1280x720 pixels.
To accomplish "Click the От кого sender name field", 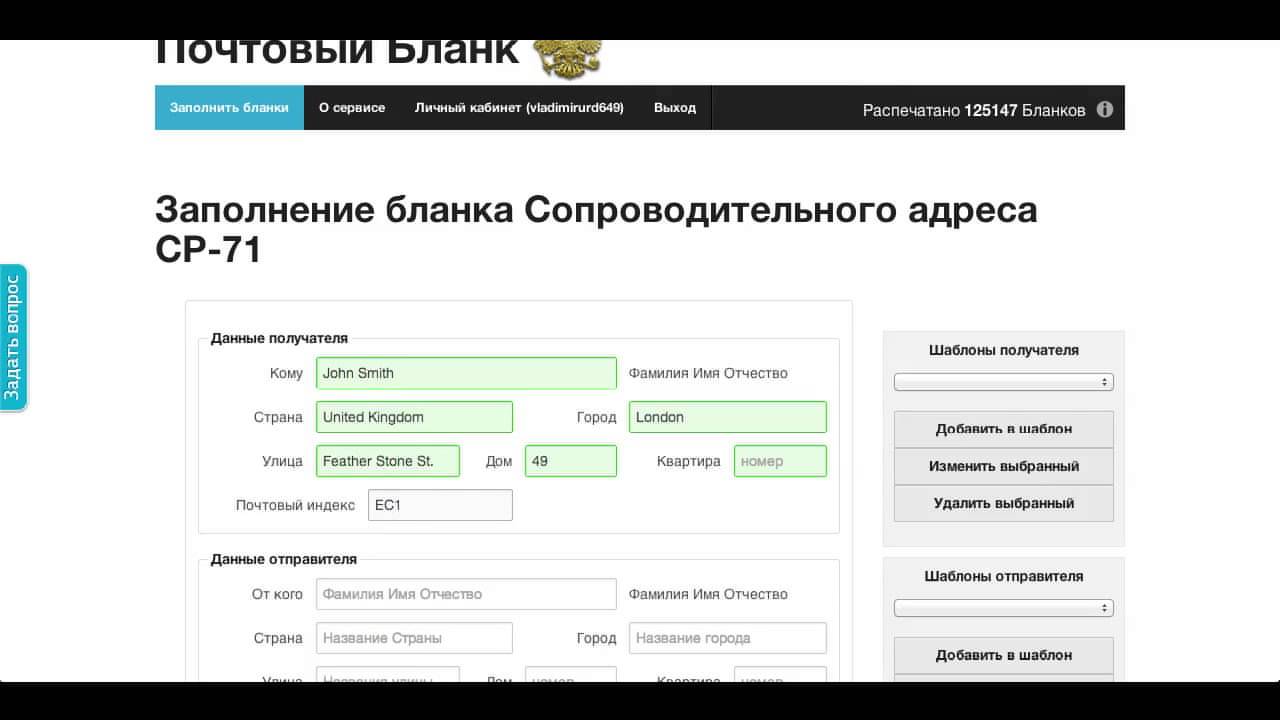I will tap(466, 594).
